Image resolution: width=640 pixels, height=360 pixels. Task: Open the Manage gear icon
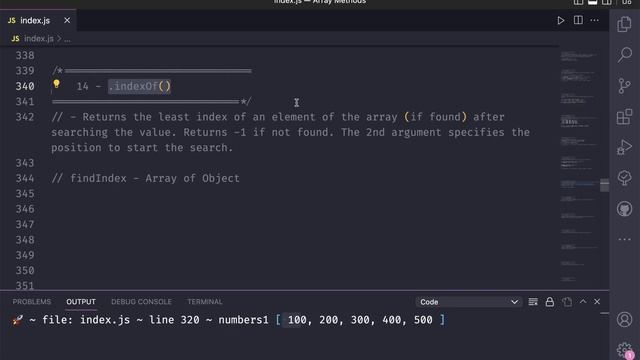tap(624, 350)
